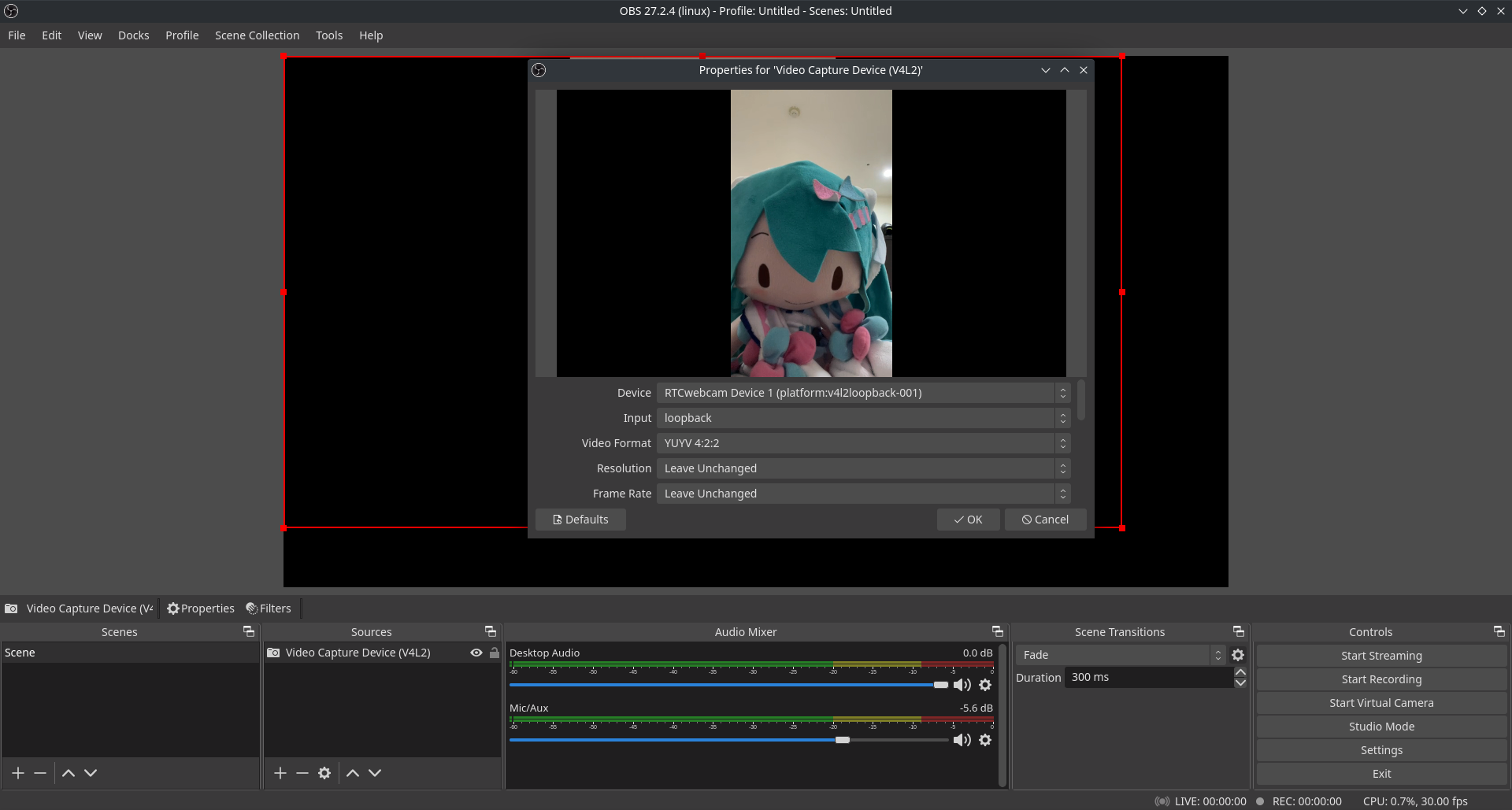This screenshot has width=1512, height=810.
Task: Open the Video Format dropdown
Action: tap(864, 443)
